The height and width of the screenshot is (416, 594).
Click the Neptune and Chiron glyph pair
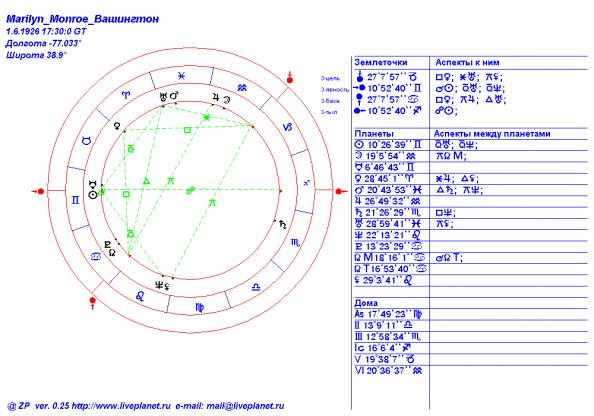pos(162,285)
